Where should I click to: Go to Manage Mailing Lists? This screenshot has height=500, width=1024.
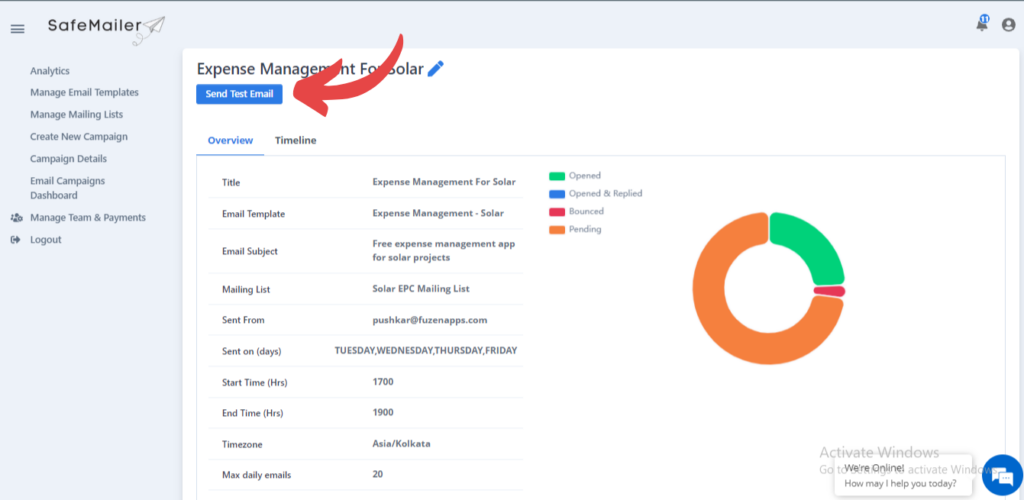(76, 114)
